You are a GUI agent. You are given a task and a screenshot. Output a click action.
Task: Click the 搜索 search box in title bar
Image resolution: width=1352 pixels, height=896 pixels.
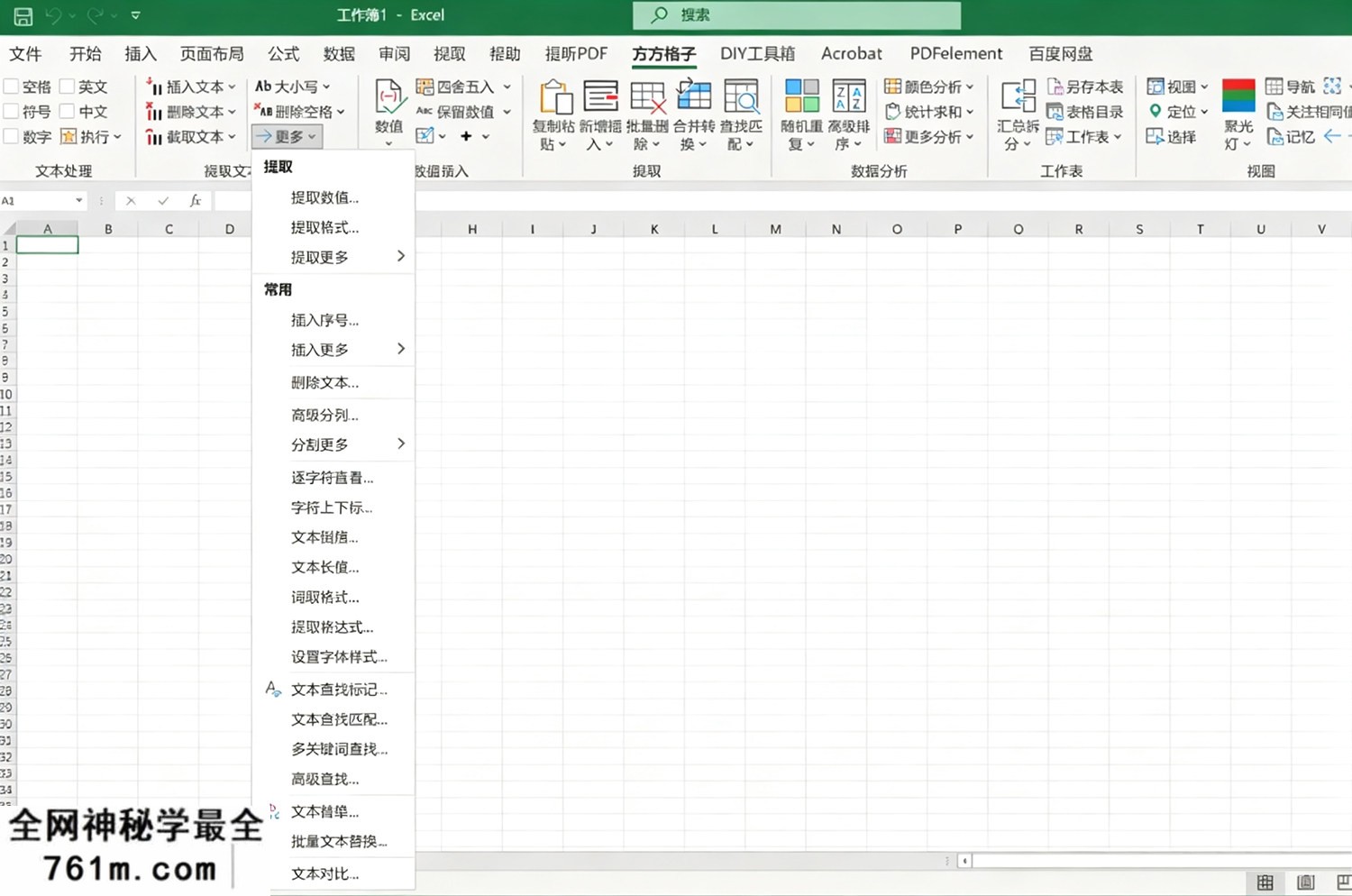[x=797, y=15]
